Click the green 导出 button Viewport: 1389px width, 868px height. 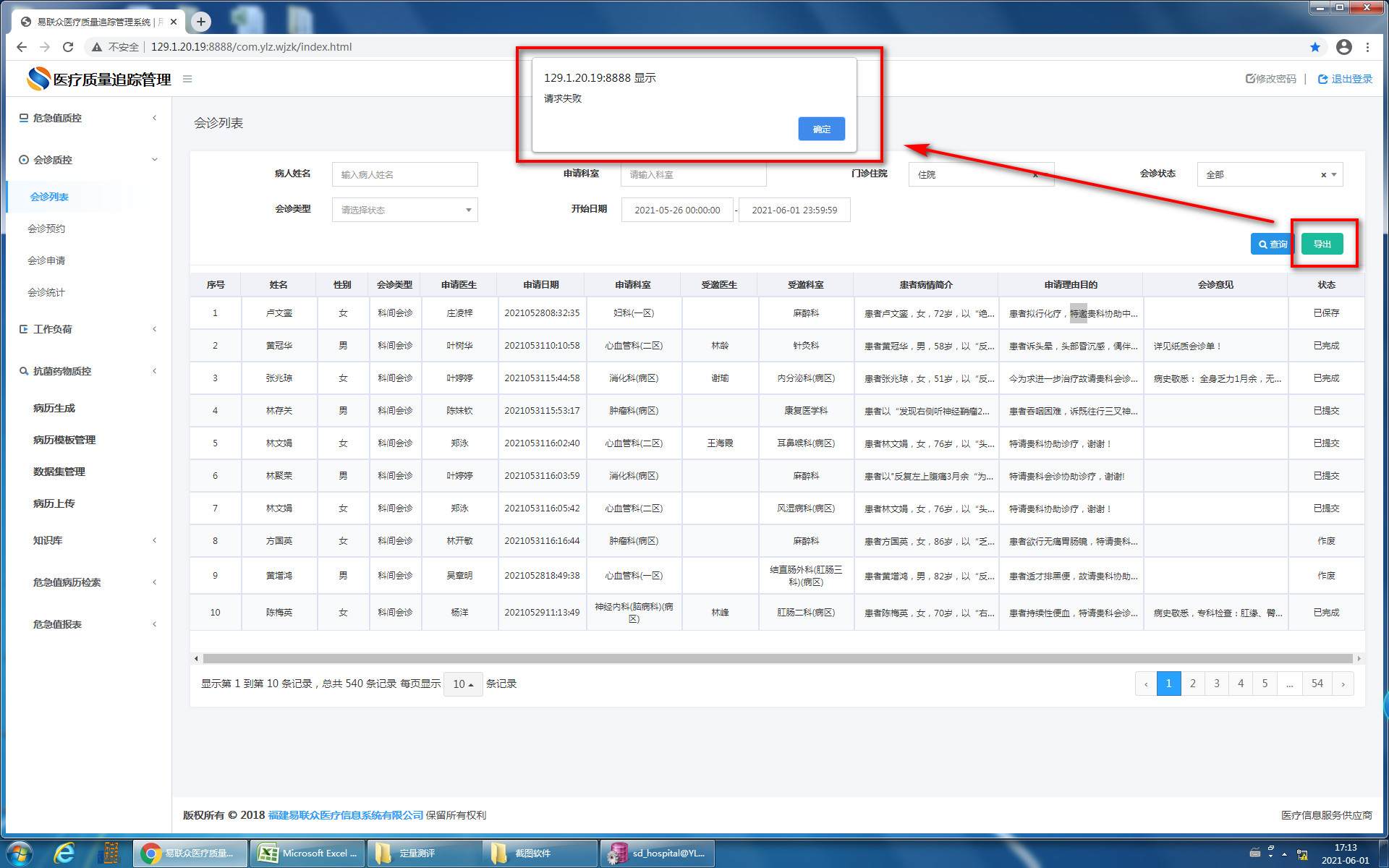point(1322,244)
